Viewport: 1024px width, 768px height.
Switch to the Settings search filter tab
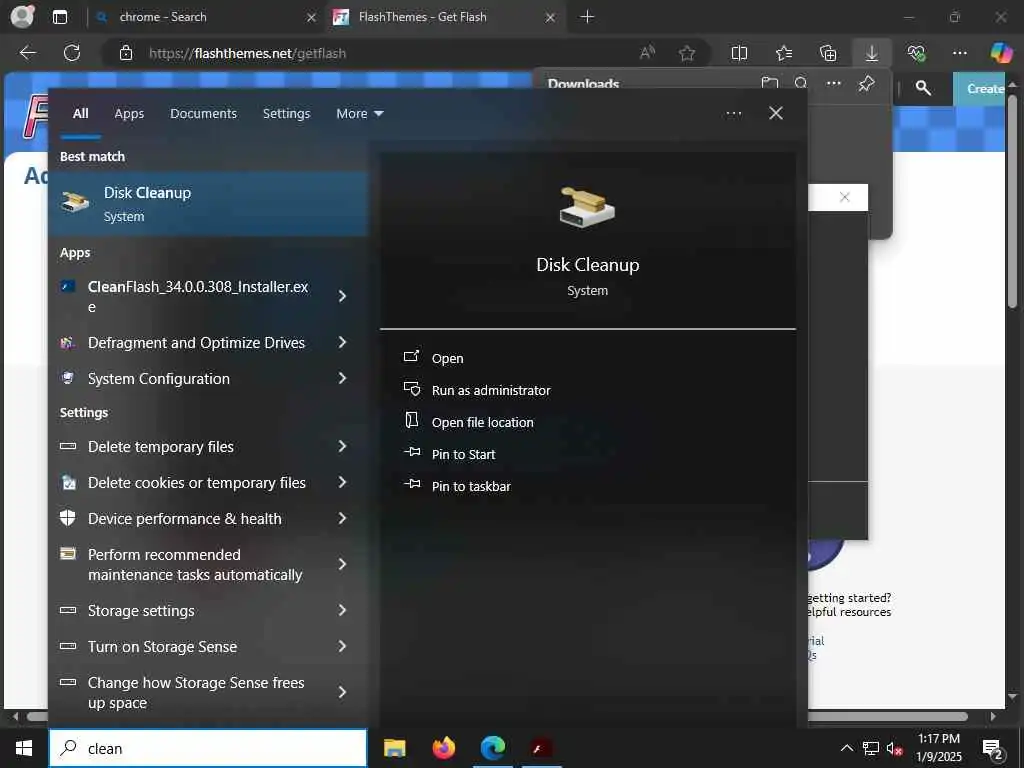click(x=286, y=114)
